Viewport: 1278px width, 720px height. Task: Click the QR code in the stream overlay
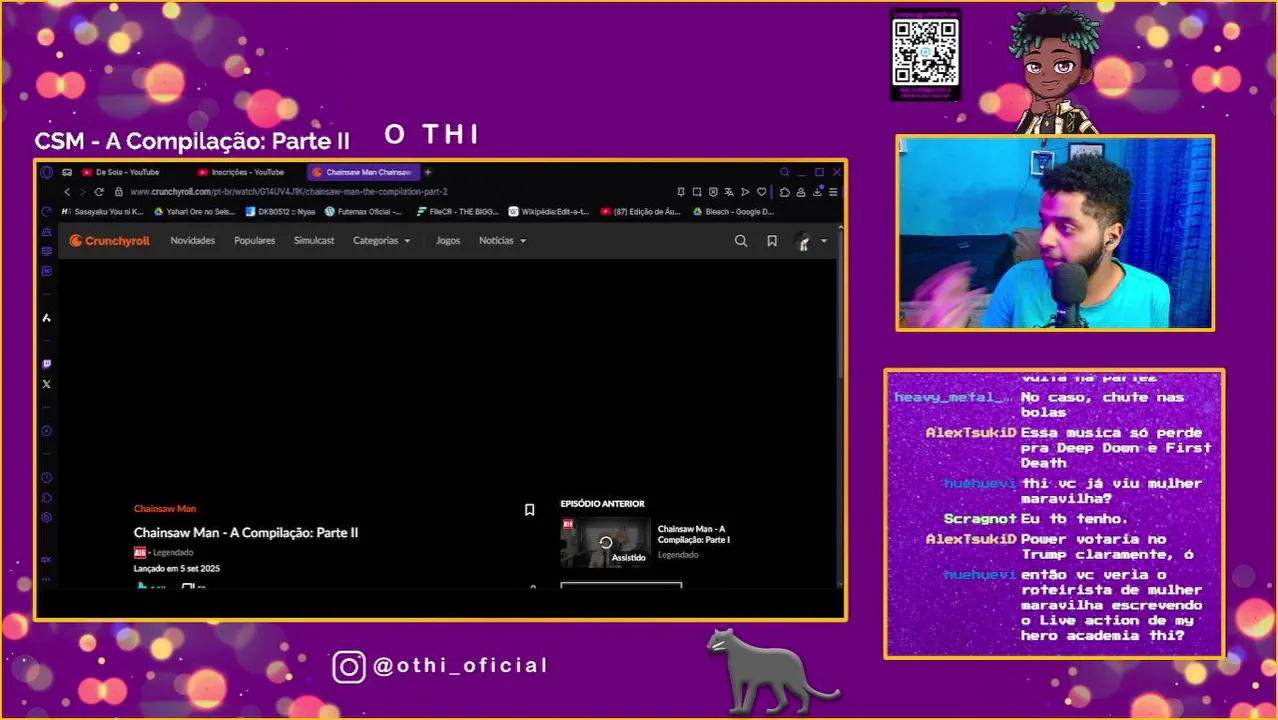coord(926,51)
